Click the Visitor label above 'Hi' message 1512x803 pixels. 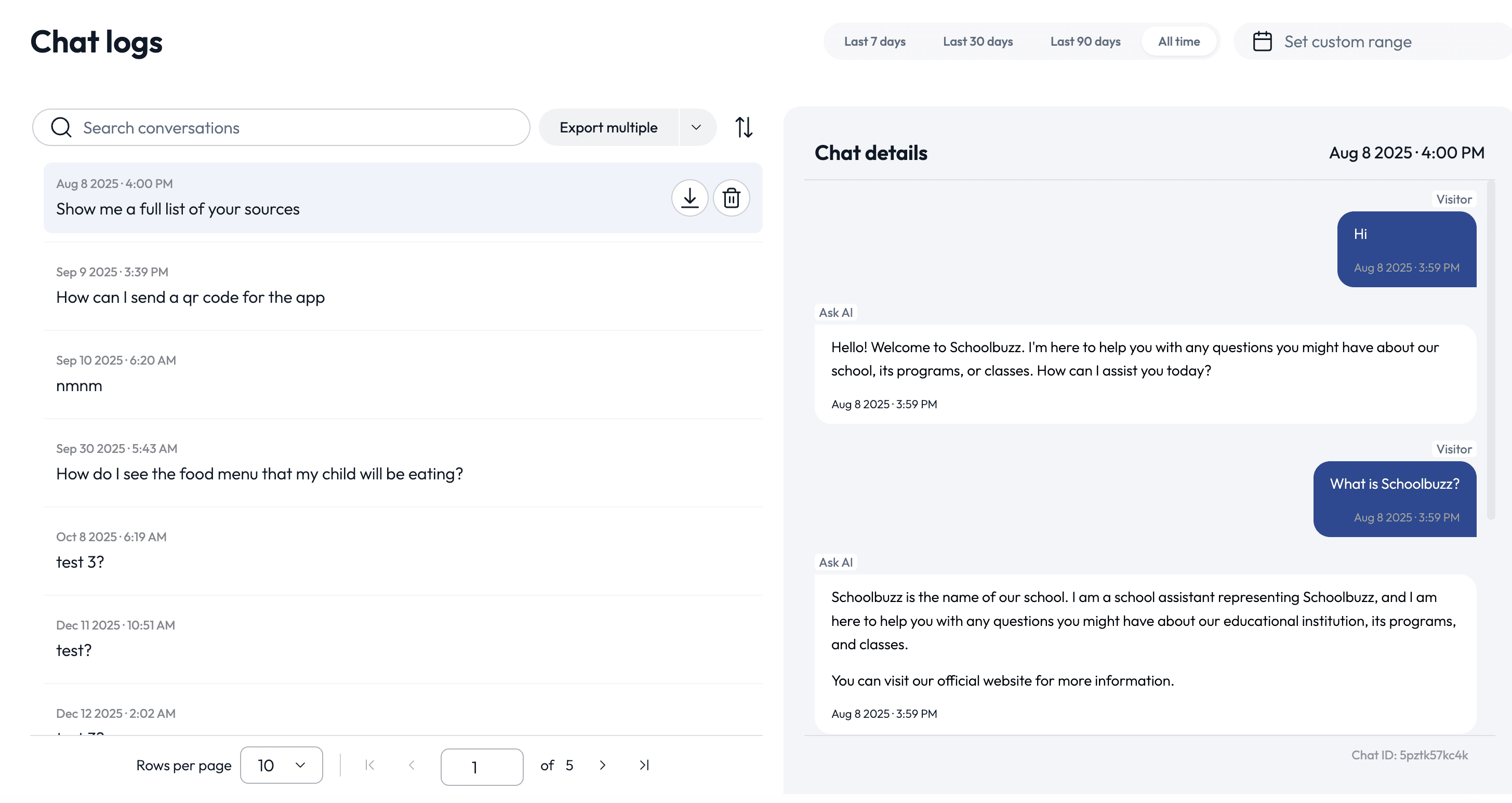coord(1454,199)
